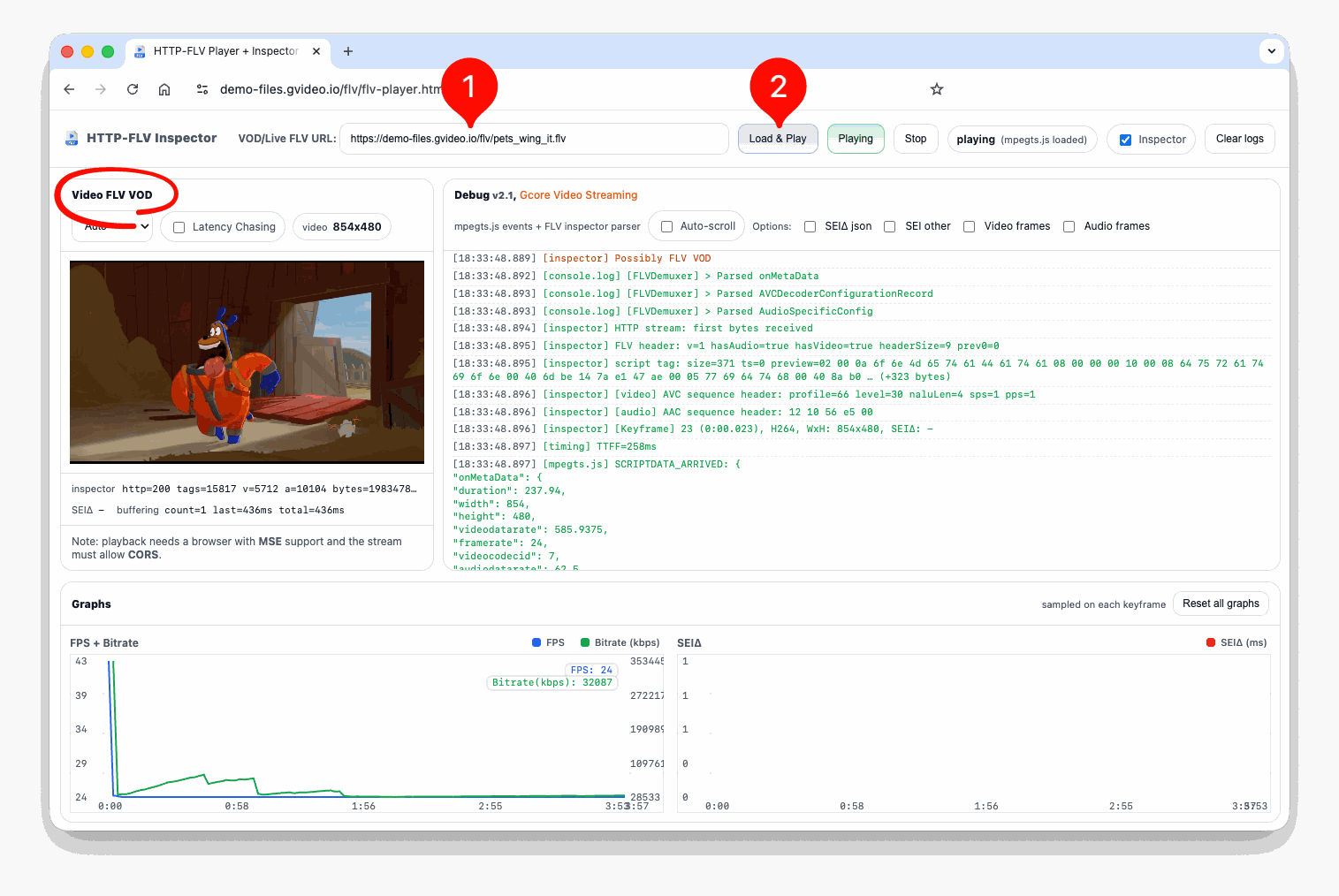Screen dimensions: 1339x896
Task: Click the Gcore Video Streaming link
Action: [x=578, y=195]
